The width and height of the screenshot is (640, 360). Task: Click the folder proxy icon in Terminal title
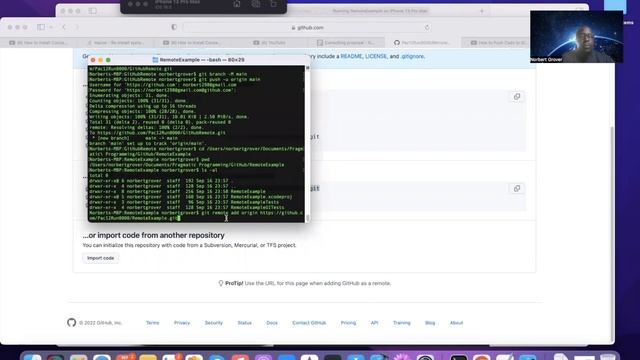pyautogui.click(x=155, y=60)
